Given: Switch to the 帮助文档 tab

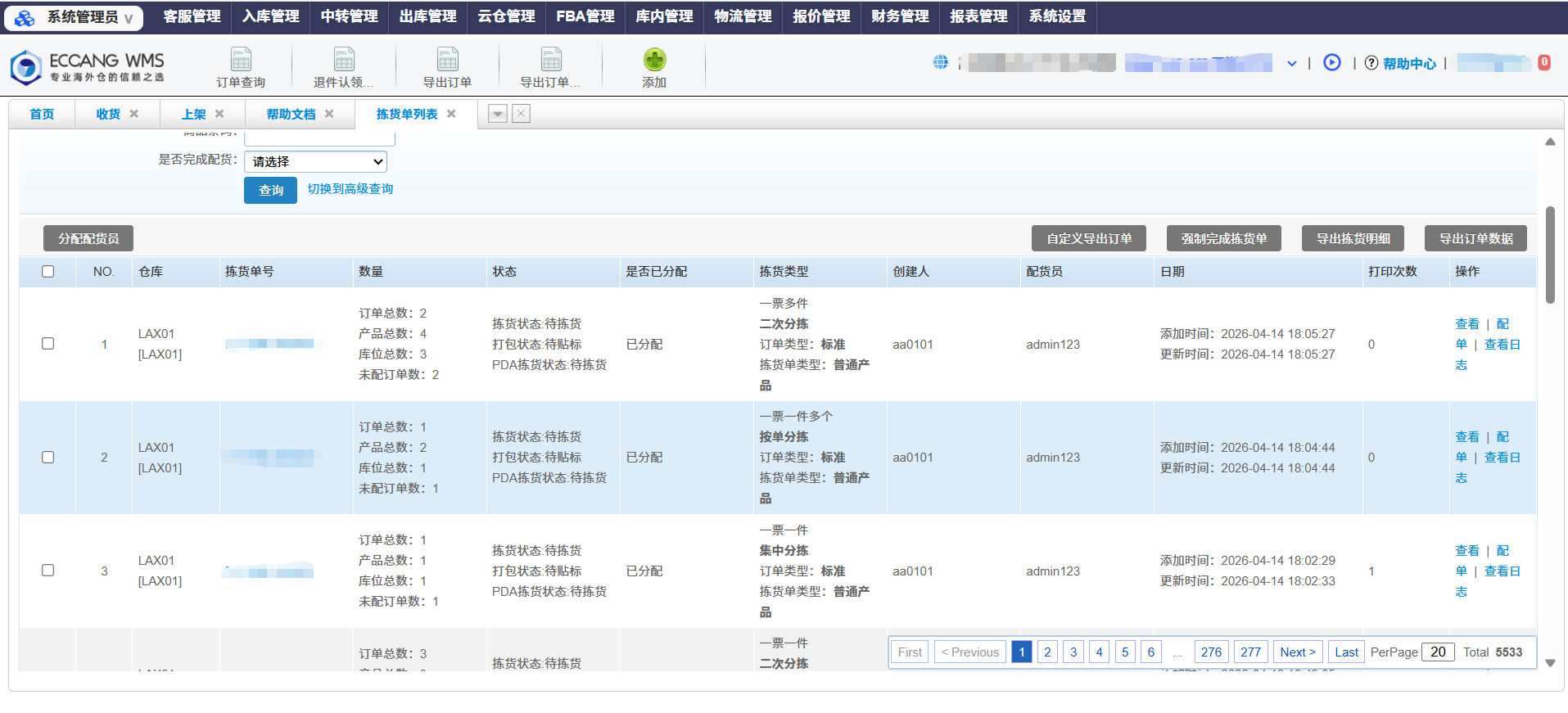Looking at the screenshot, I should (291, 114).
